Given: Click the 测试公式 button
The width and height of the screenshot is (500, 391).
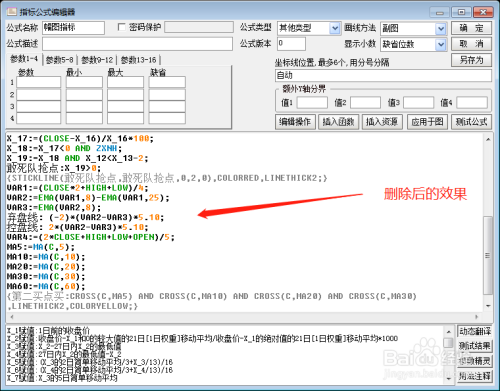Looking at the screenshot, I should 471,122.
